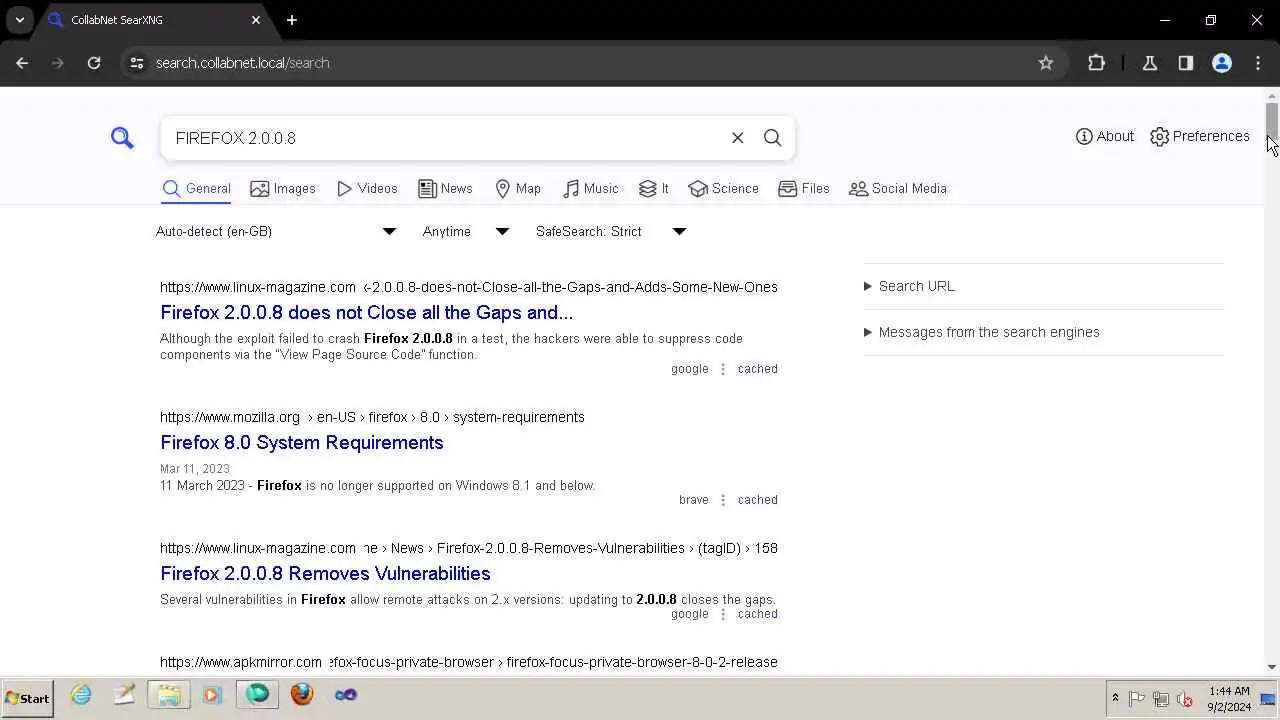The height and width of the screenshot is (720, 1280).
Task: Close the CollabNet SearXNG tab
Action: click(256, 20)
